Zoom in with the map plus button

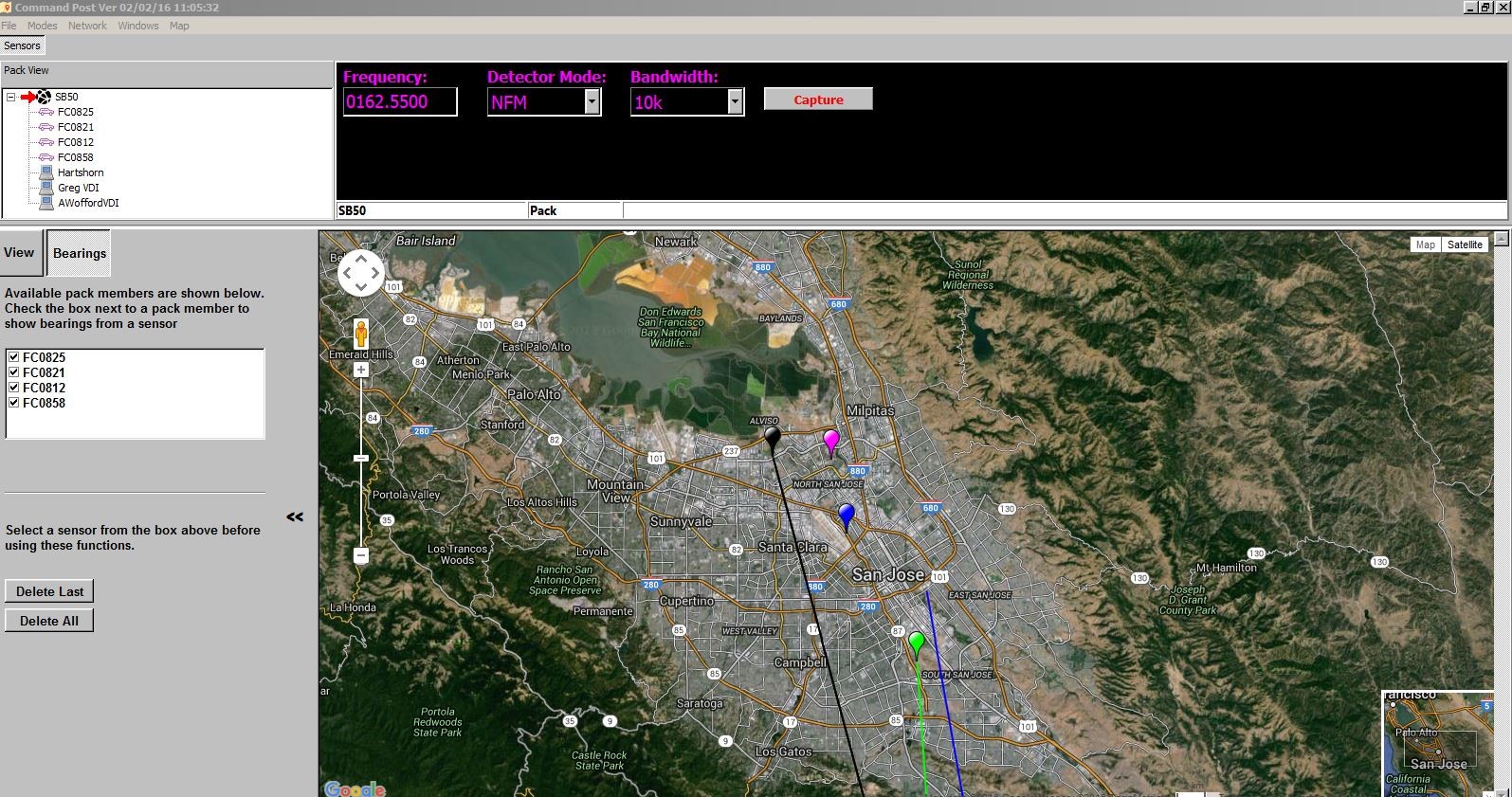pyautogui.click(x=361, y=371)
